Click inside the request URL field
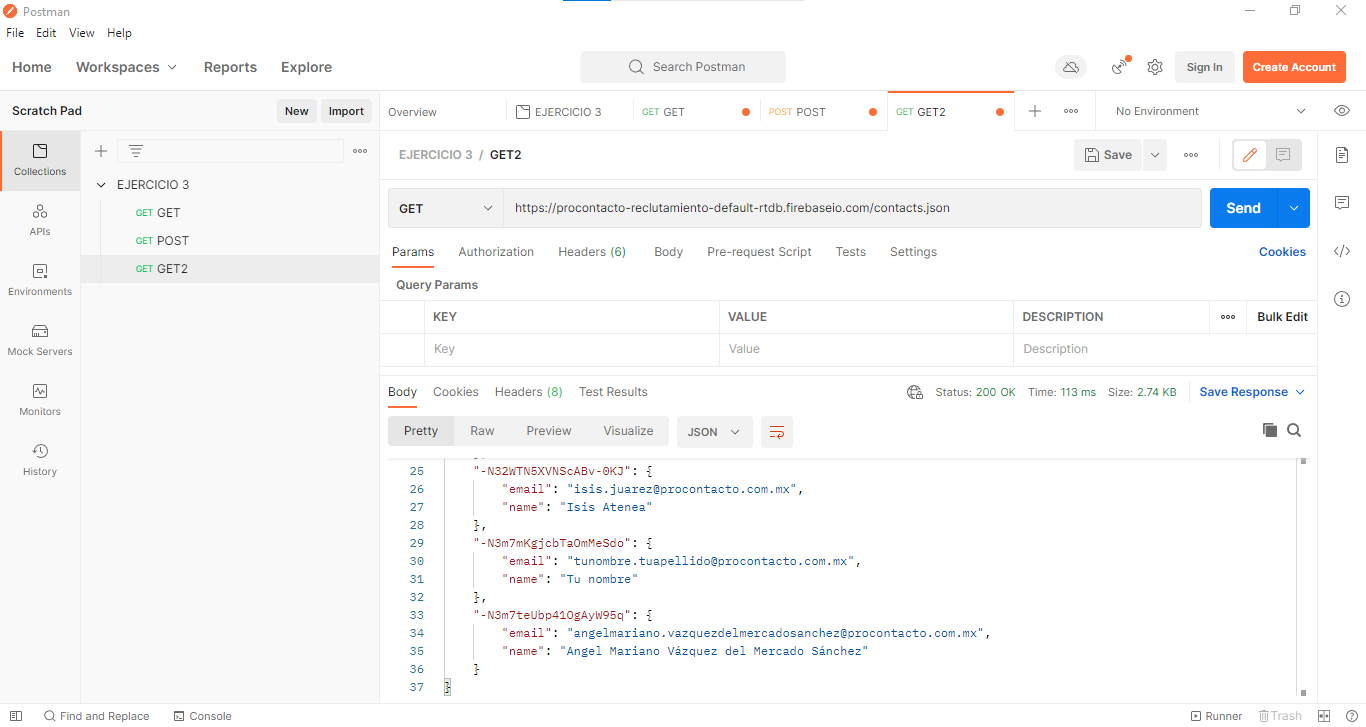This screenshot has height=727, width=1366. click(x=850, y=207)
